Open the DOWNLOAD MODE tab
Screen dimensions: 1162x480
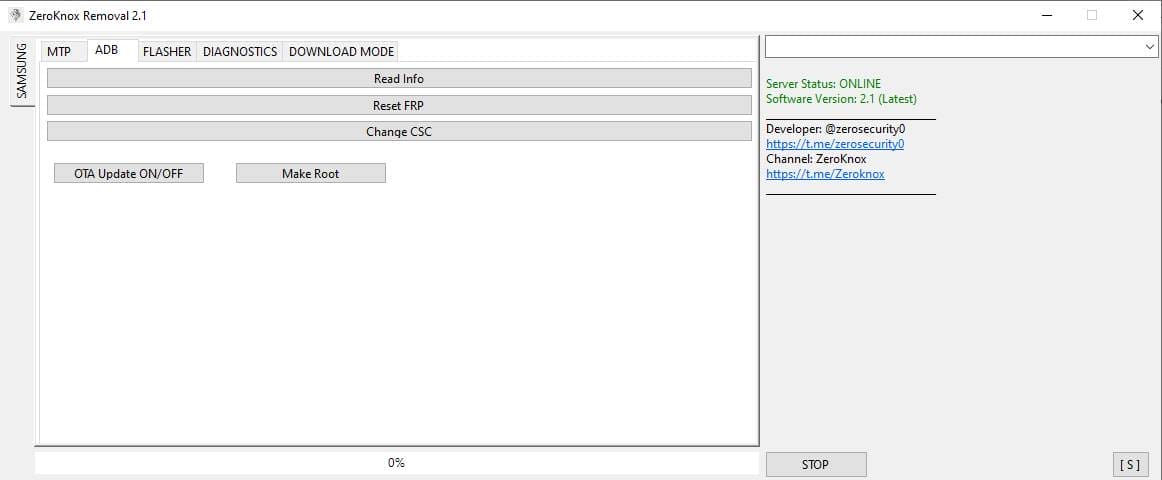341,51
